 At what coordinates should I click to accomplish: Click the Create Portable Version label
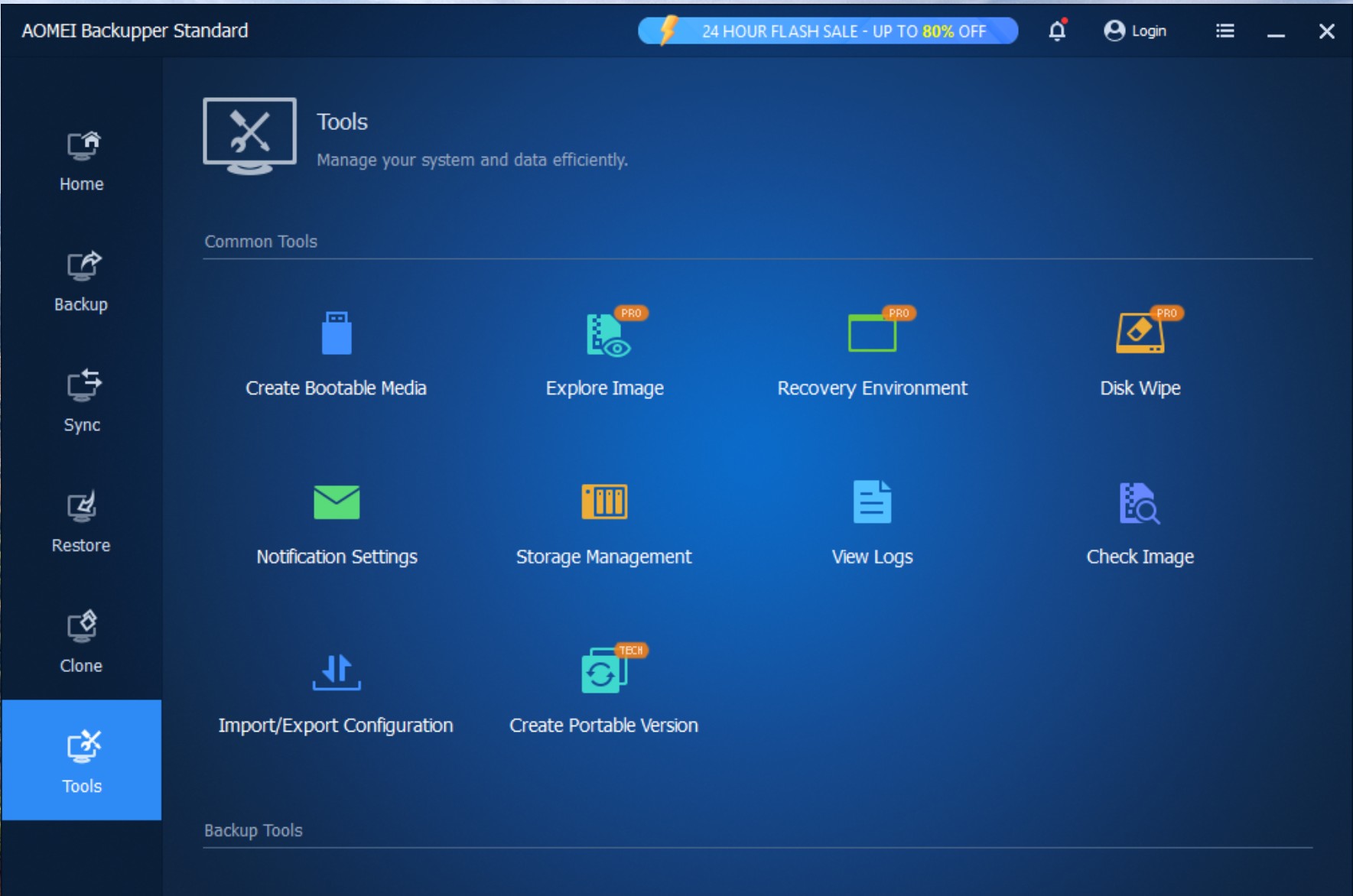pyautogui.click(x=603, y=726)
